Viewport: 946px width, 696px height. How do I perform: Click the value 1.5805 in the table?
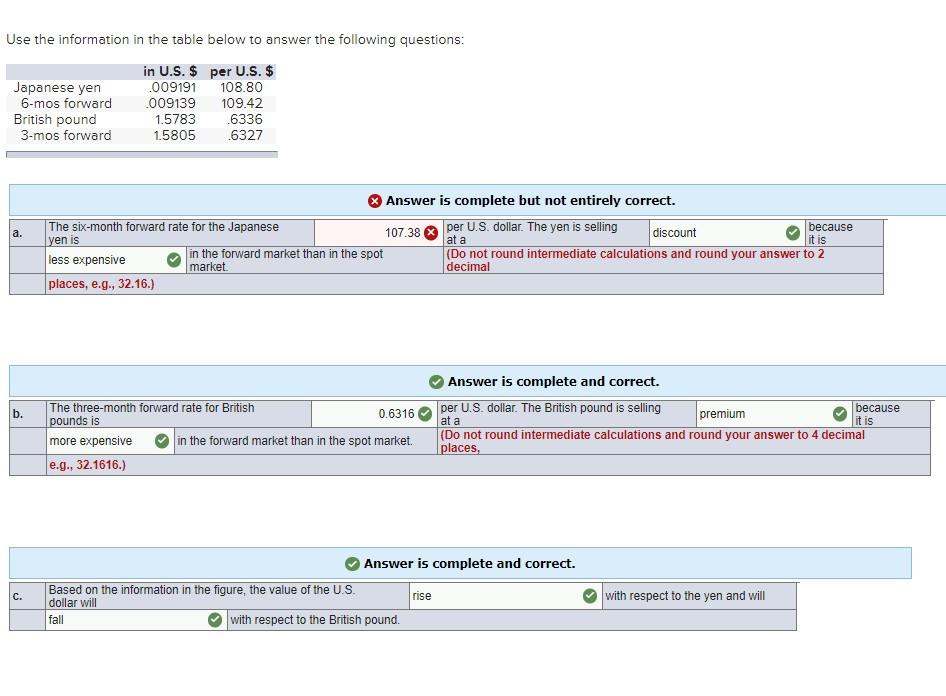tap(174, 136)
